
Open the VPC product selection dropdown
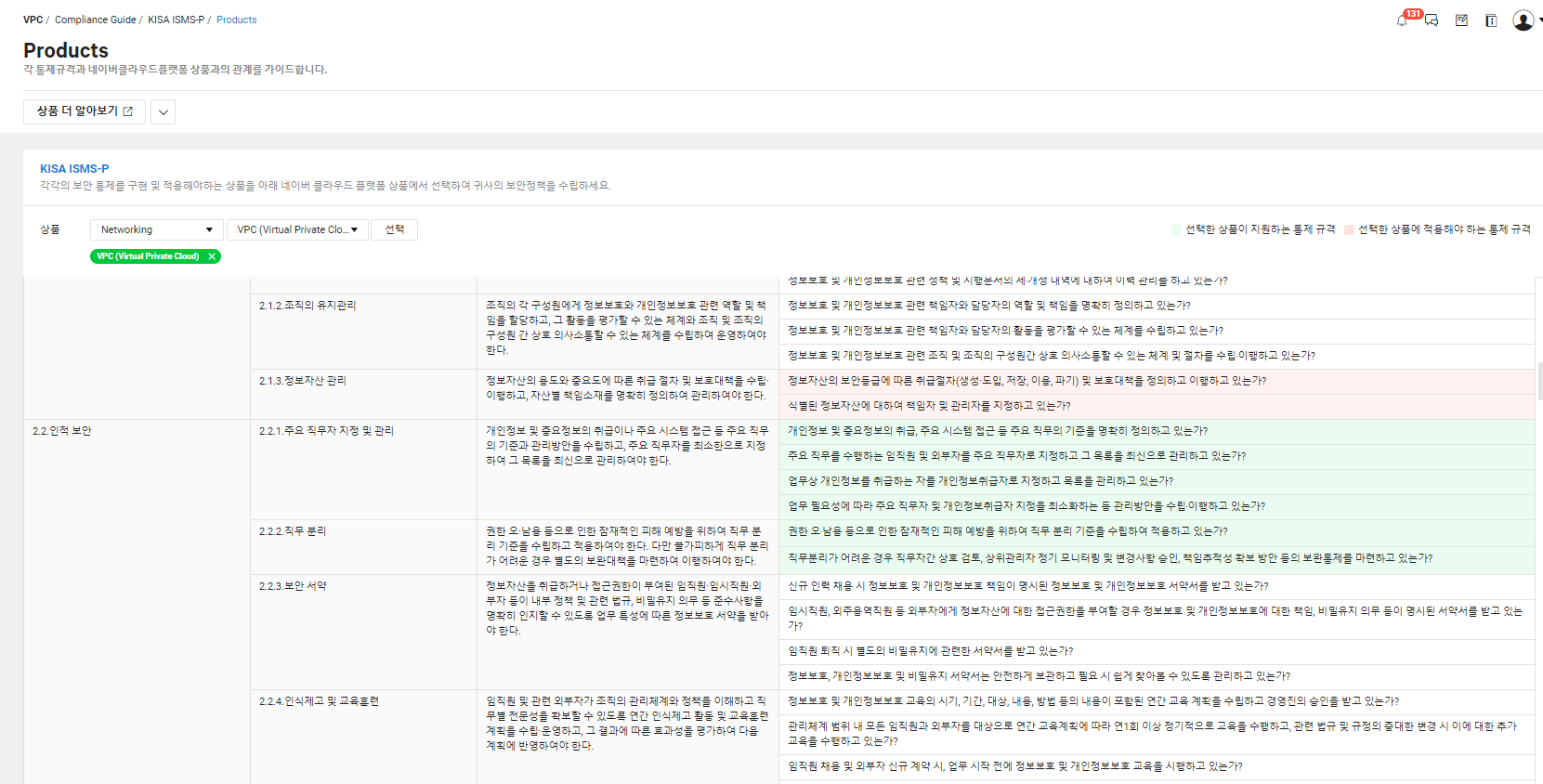pos(297,229)
